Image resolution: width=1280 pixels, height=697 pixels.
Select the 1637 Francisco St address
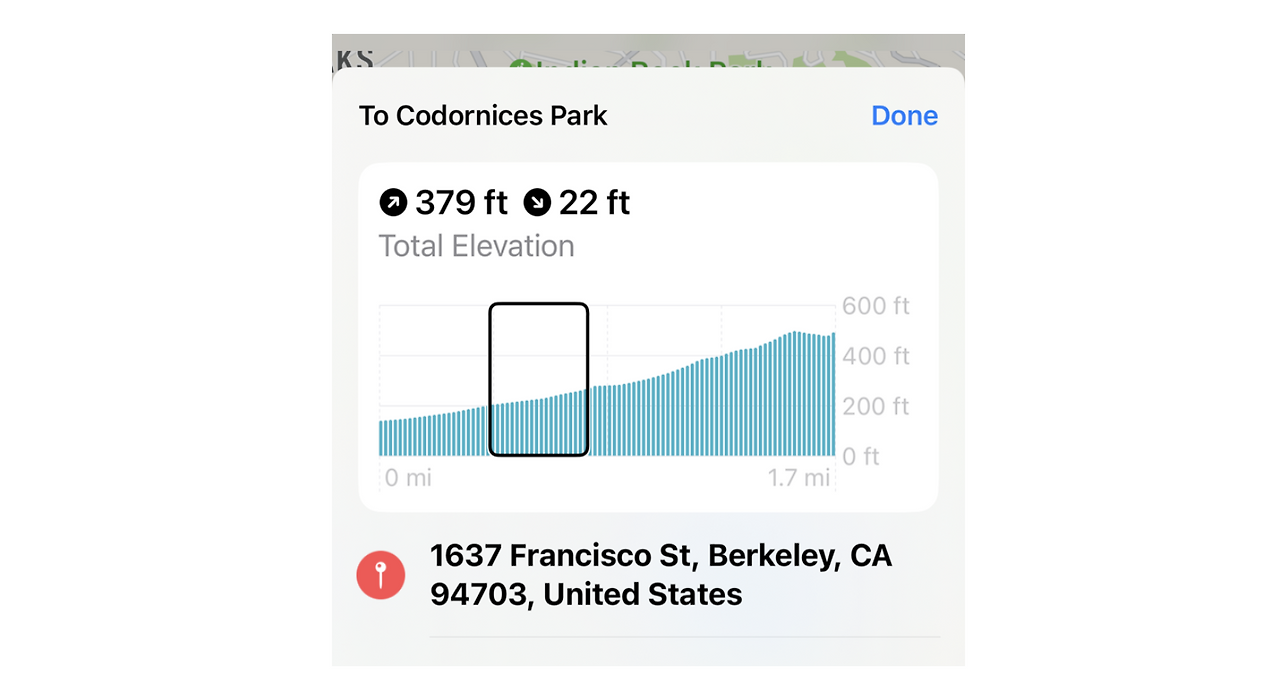tap(660, 575)
